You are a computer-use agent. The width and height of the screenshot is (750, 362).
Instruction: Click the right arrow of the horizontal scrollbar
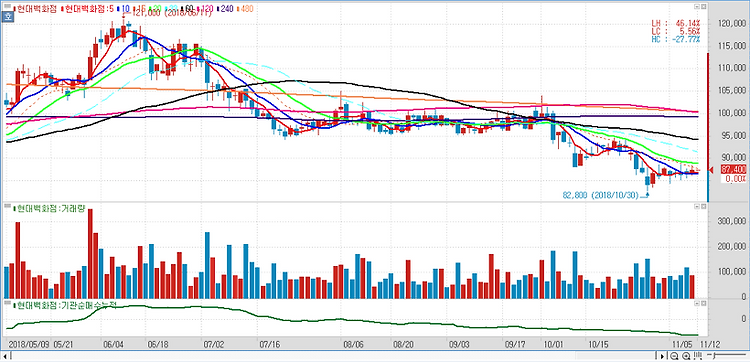[662, 356]
